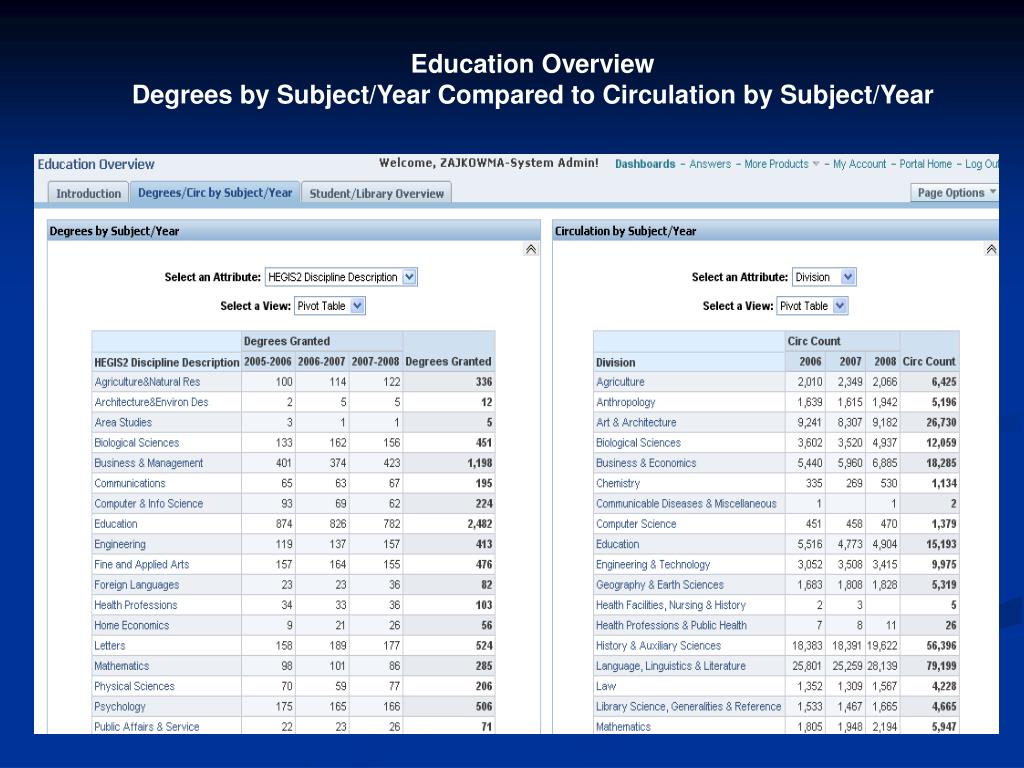Viewport: 1024px width, 768px height.
Task: Select the Education total value 2,482
Action: tap(480, 524)
